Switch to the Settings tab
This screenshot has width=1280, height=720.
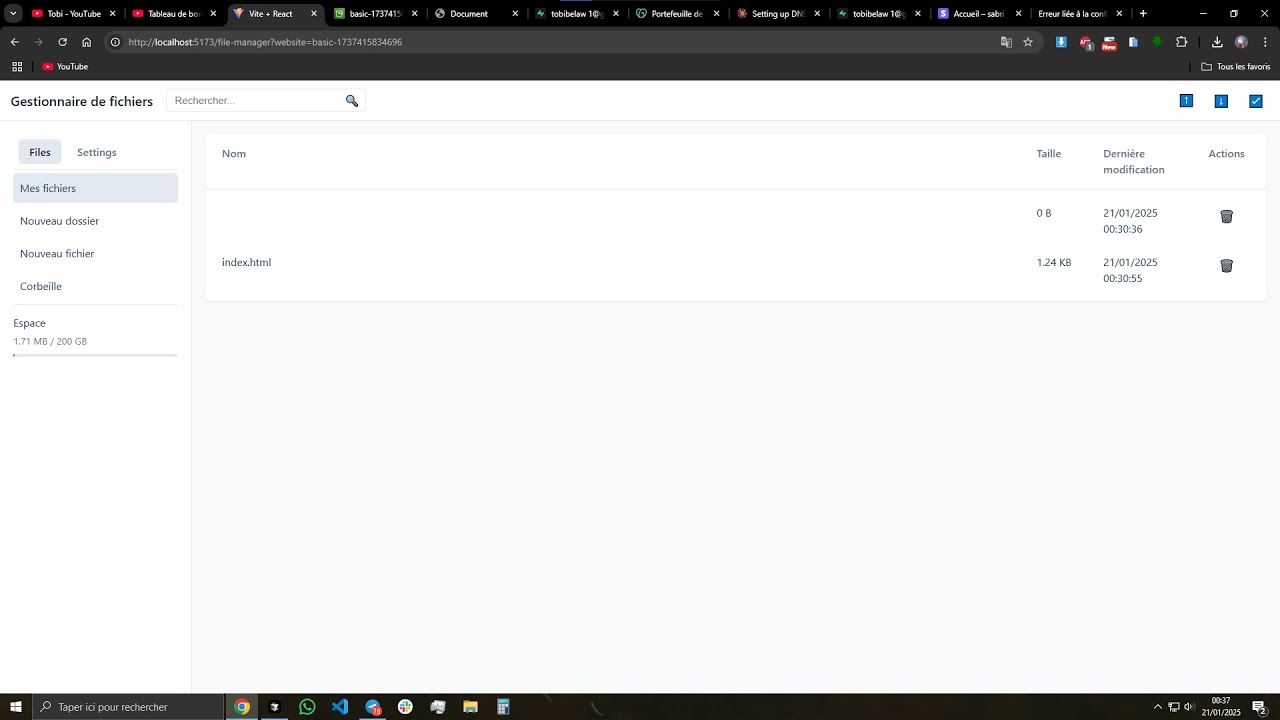tap(97, 152)
